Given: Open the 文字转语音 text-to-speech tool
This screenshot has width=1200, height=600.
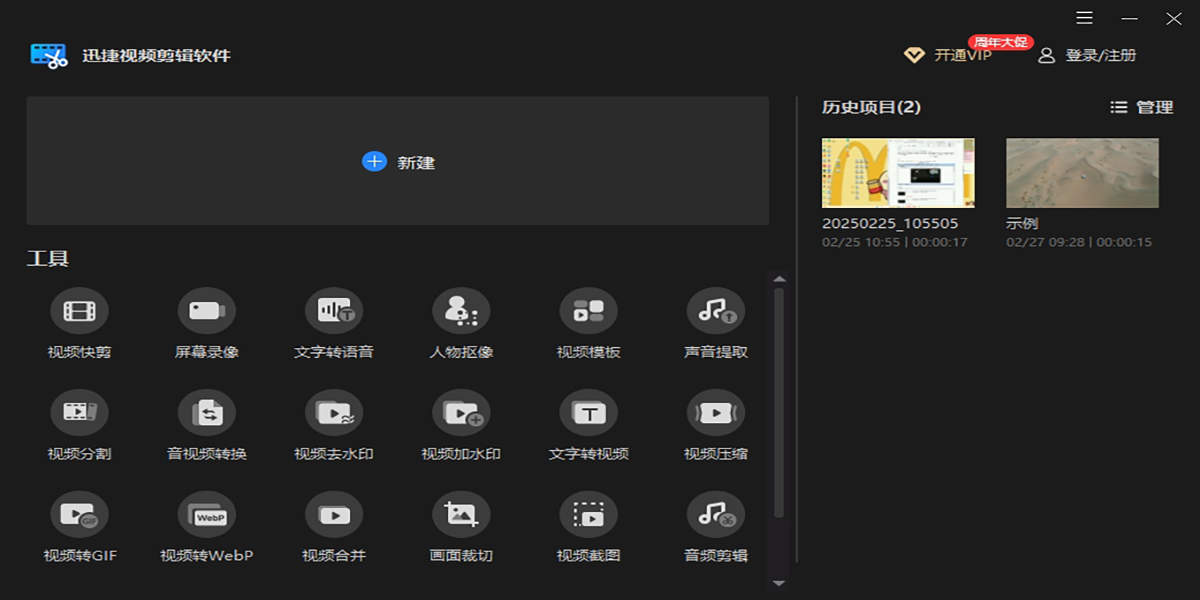Looking at the screenshot, I should pos(334,311).
